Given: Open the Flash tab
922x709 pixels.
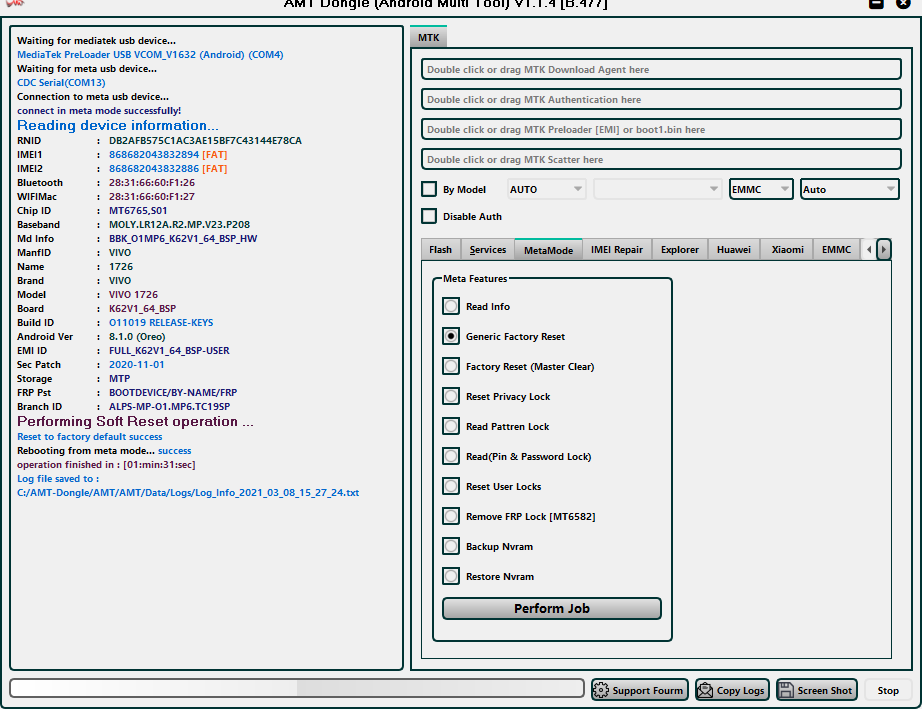Looking at the screenshot, I should (440, 250).
